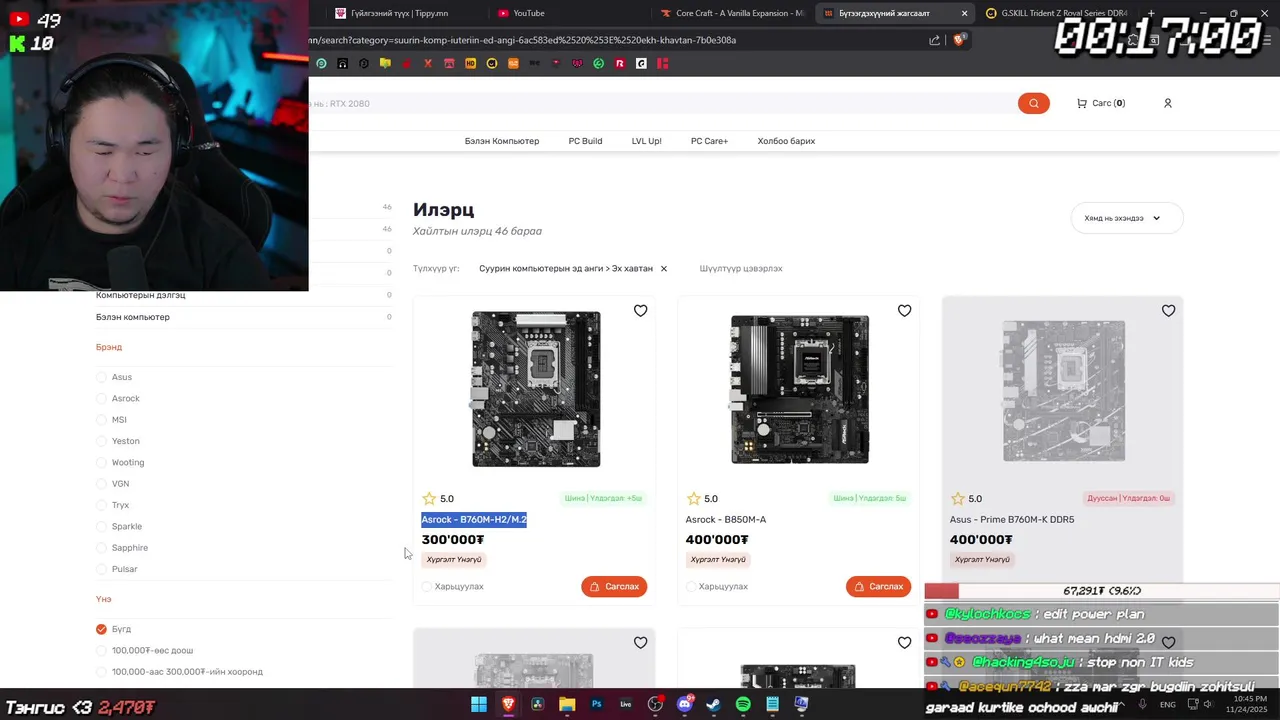Add Asrock B850M-A to wishlist heart
The height and width of the screenshot is (720, 1280).
point(904,311)
